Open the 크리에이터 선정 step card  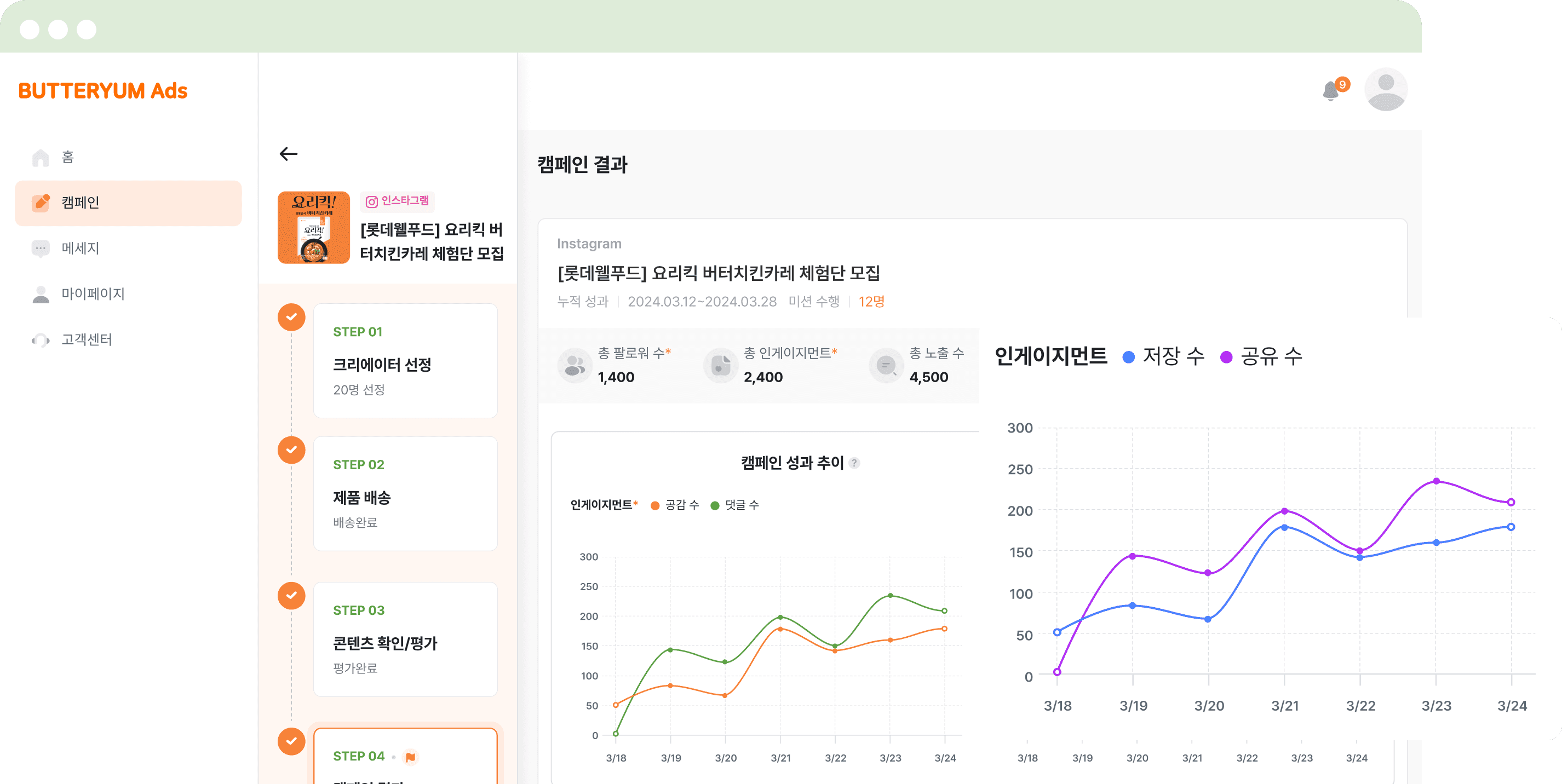coord(405,361)
